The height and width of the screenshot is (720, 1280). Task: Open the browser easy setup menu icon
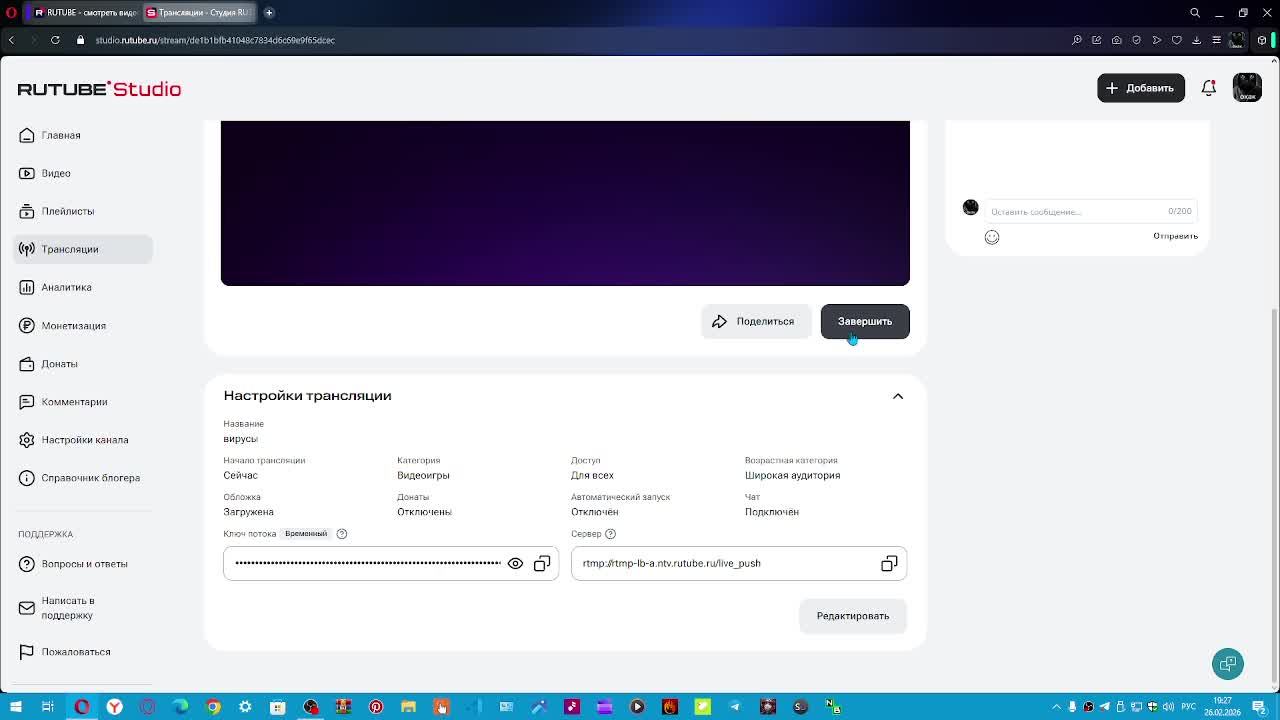tap(1217, 40)
